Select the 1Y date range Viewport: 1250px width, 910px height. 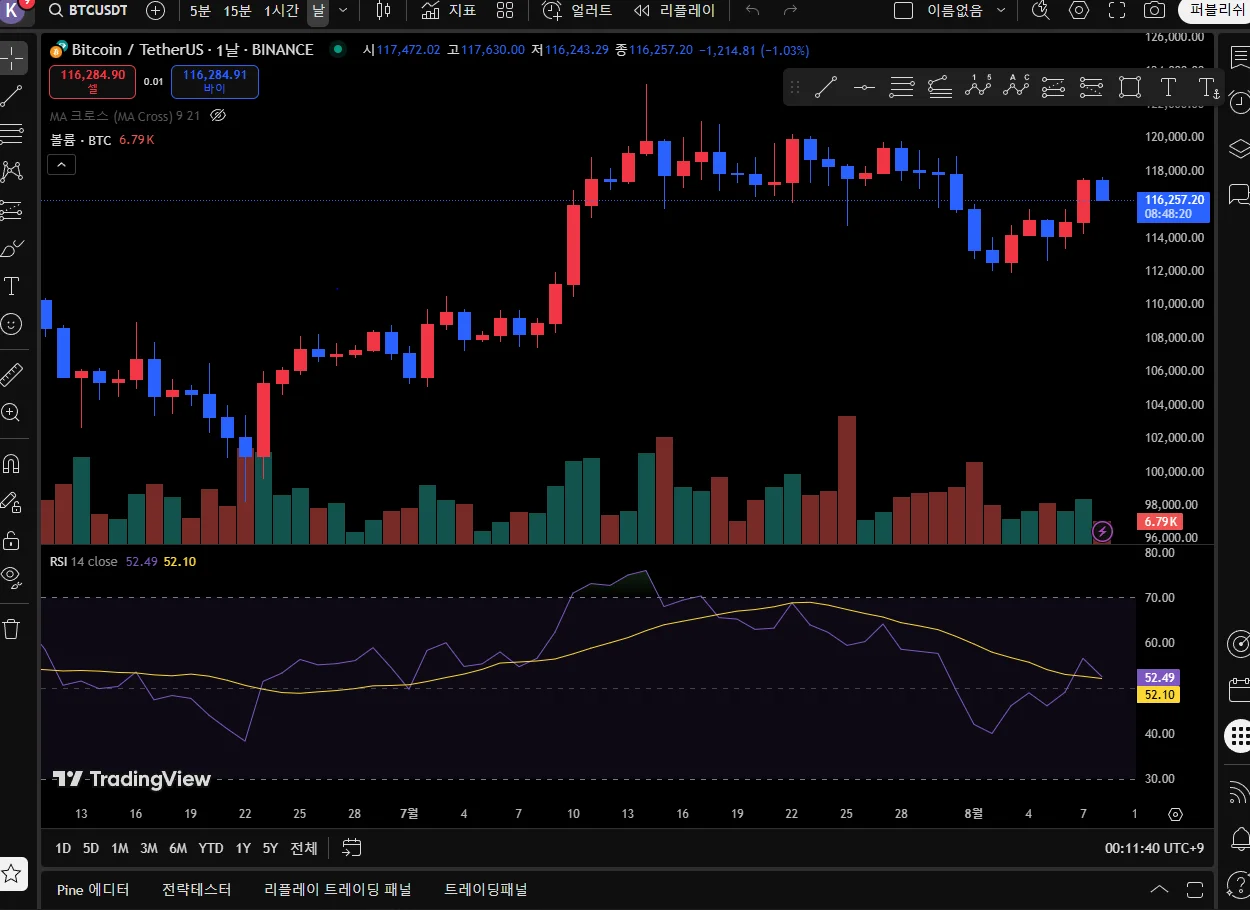pos(243,848)
